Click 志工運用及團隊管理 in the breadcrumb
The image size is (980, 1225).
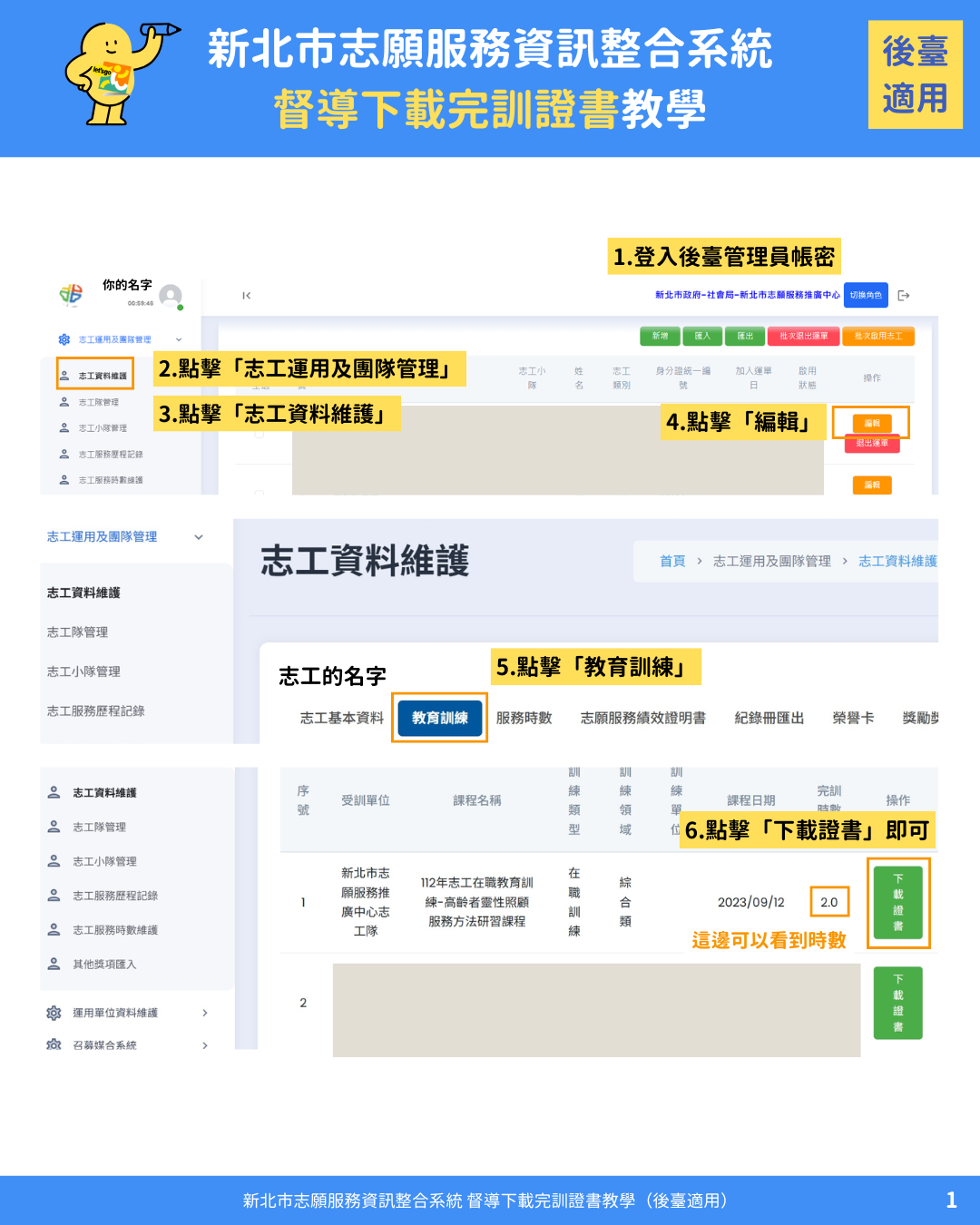point(772,562)
